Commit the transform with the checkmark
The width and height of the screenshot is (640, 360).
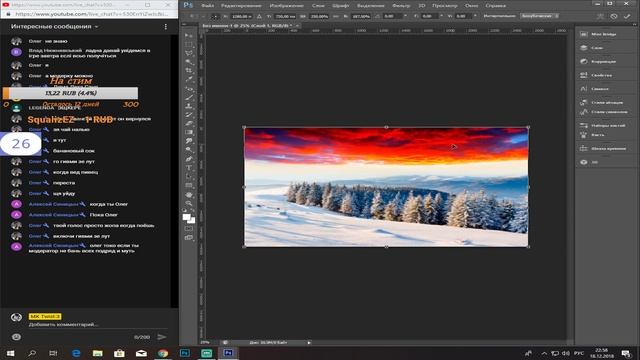[627, 16]
